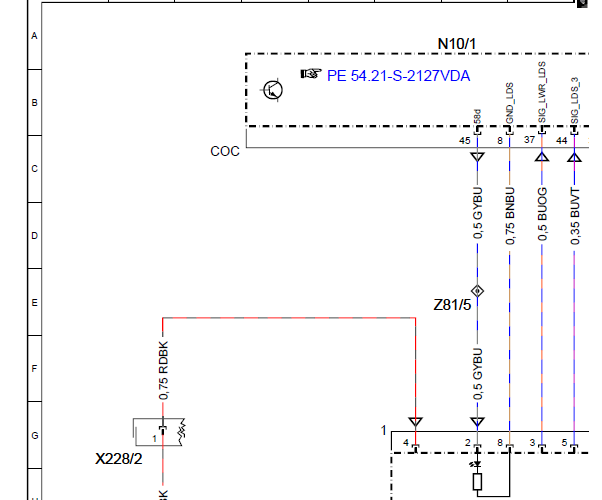Screen dimensions: 602x500
Task: Click the SIG_LWR_LDS signal label
Action: (x=542, y=92)
